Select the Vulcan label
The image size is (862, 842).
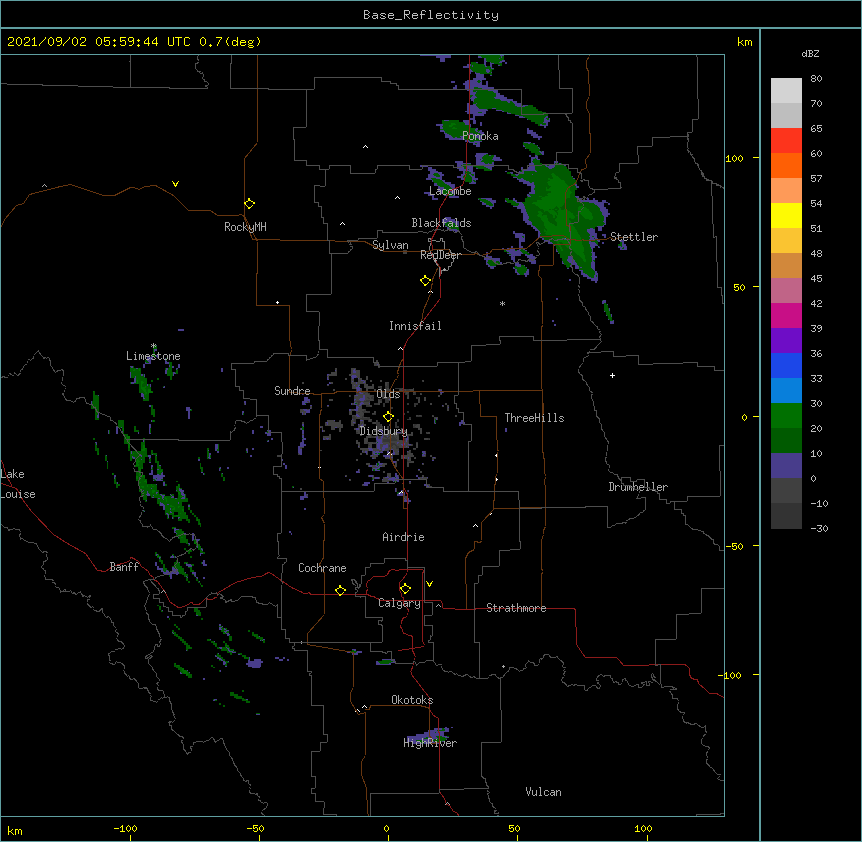pos(543,792)
